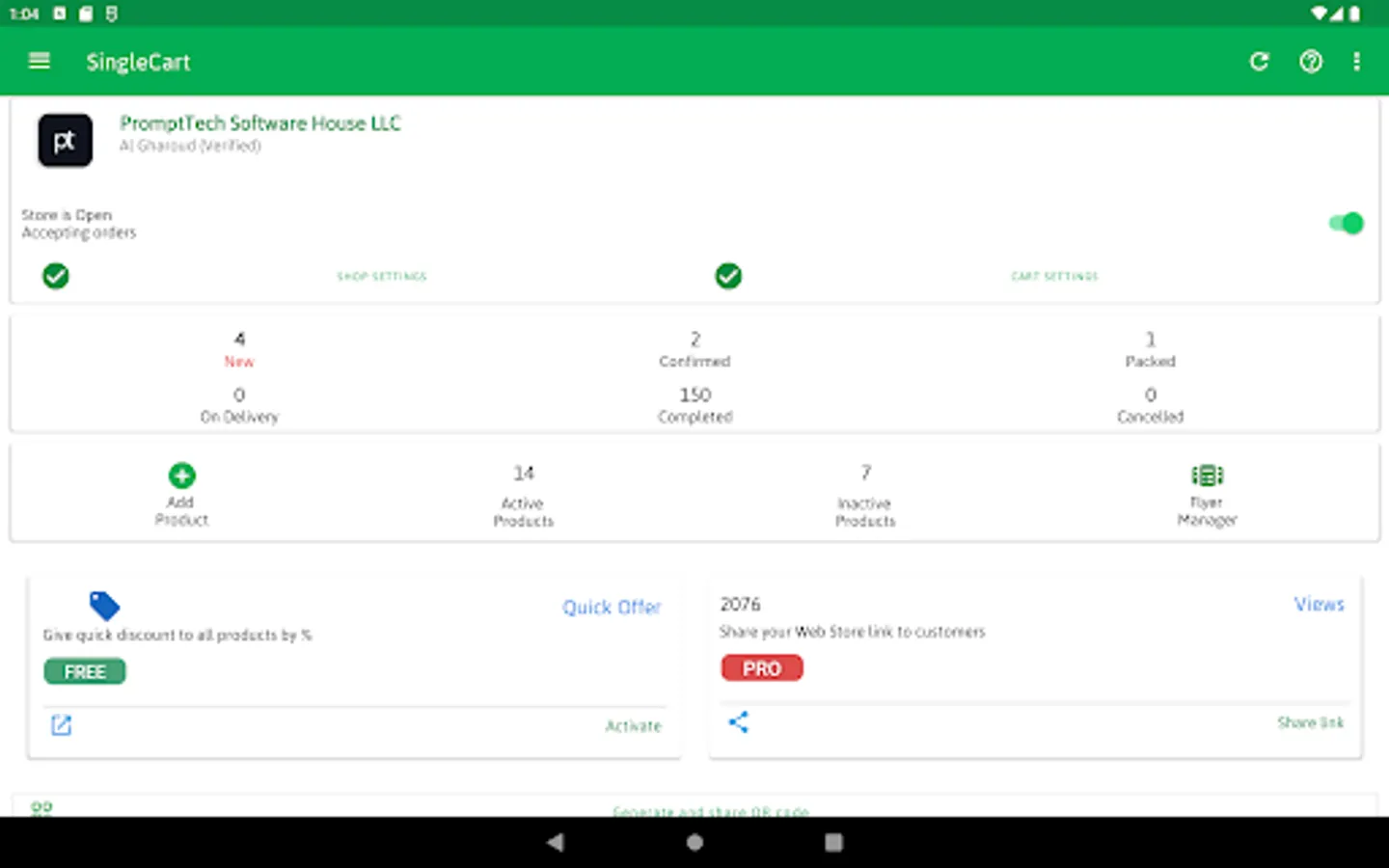
Task: Open the overflow menu in the top bar
Action: tap(1356, 61)
